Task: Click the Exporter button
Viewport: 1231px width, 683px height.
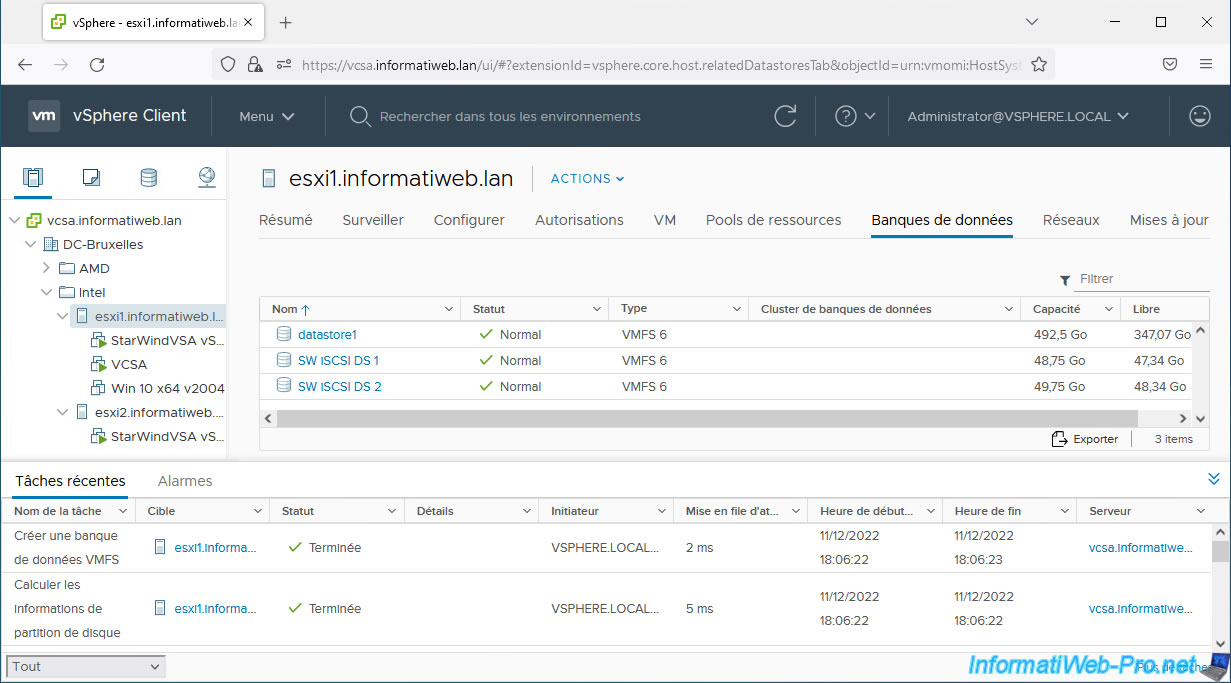Action: (x=1085, y=439)
